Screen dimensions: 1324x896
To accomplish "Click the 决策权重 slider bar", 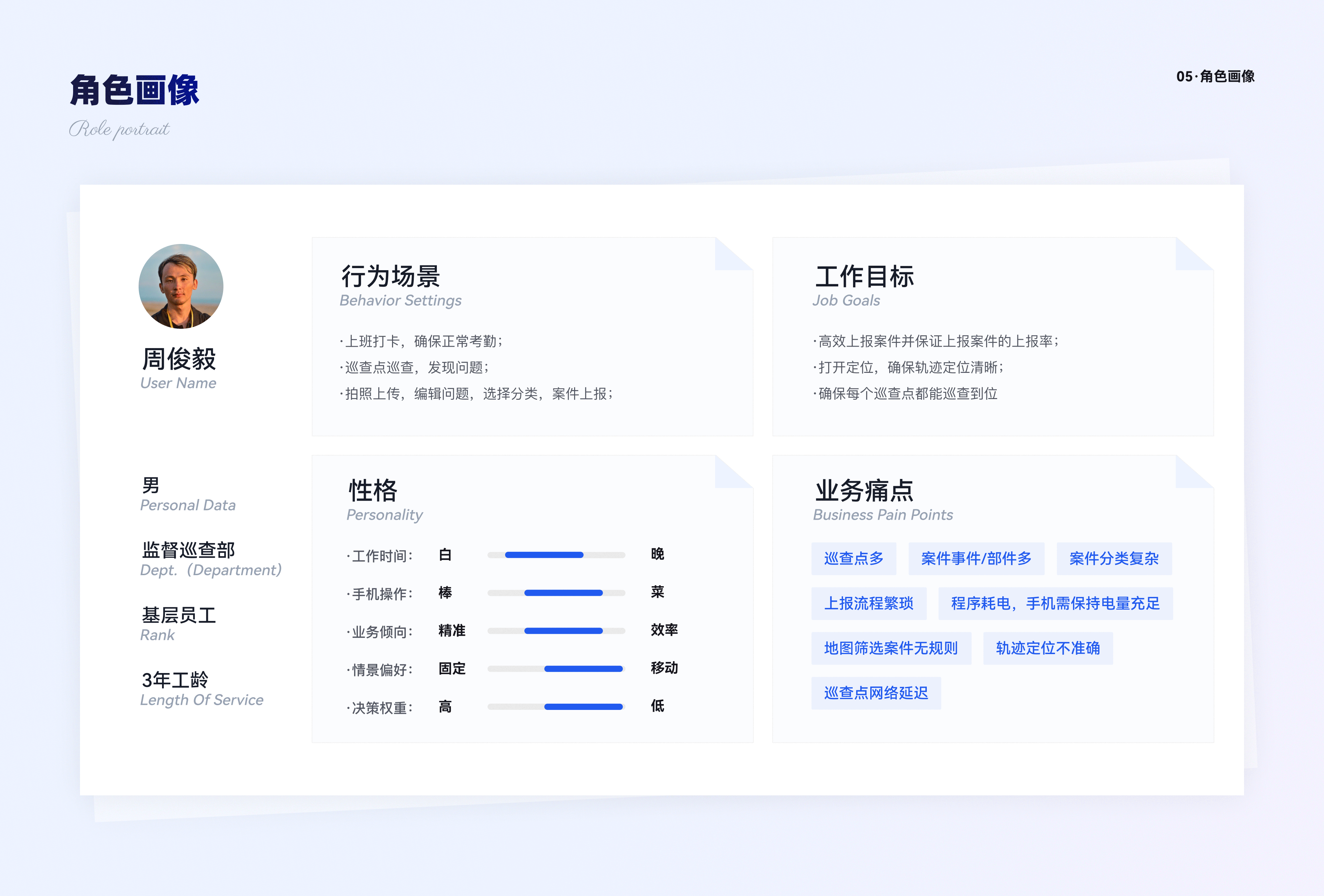I will 556,707.
